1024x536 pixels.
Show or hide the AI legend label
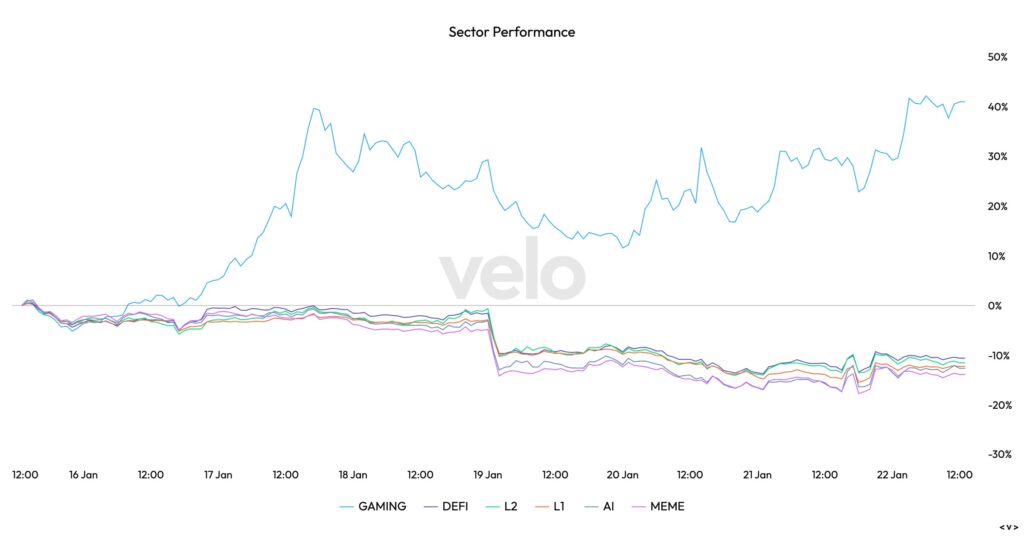[x=608, y=506]
